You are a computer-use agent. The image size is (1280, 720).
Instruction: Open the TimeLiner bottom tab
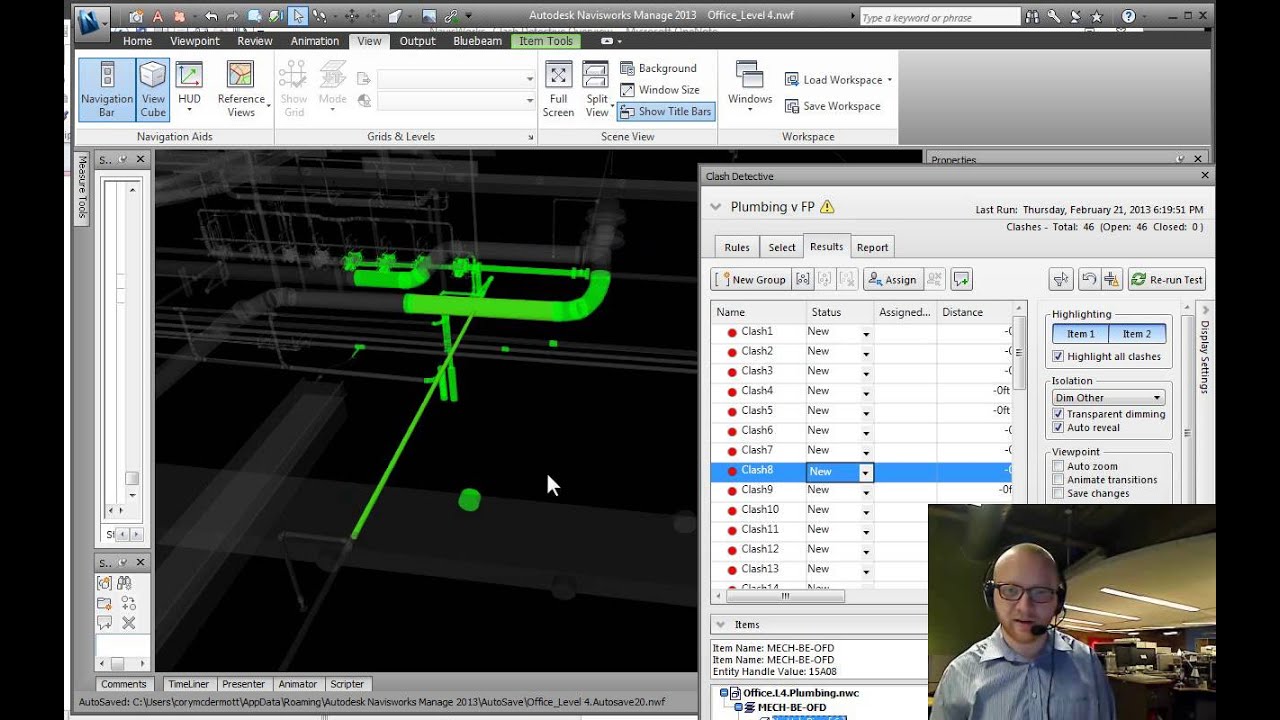coord(188,684)
